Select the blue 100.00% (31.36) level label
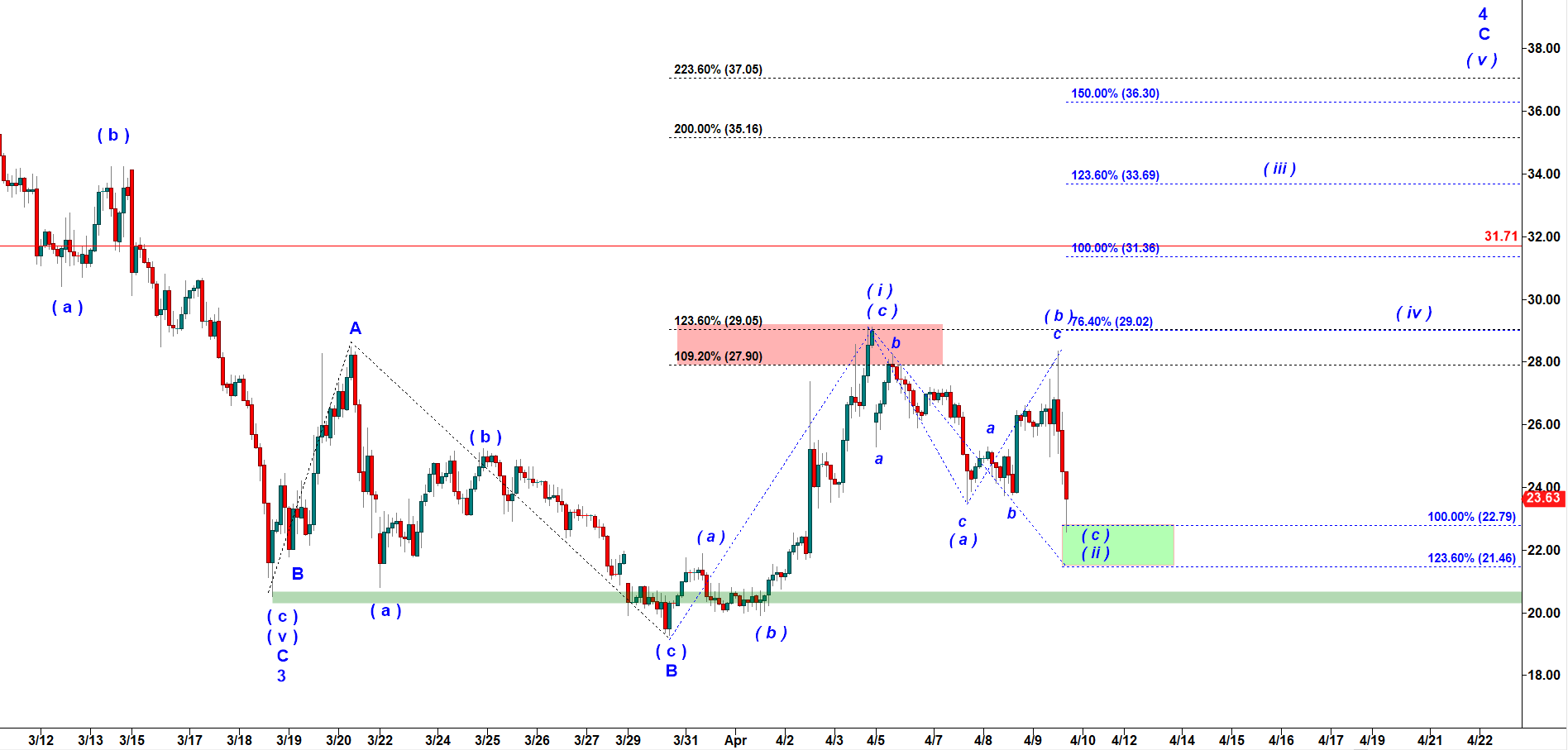This screenshot has height=750, width=1568. tap(1115, 248)
